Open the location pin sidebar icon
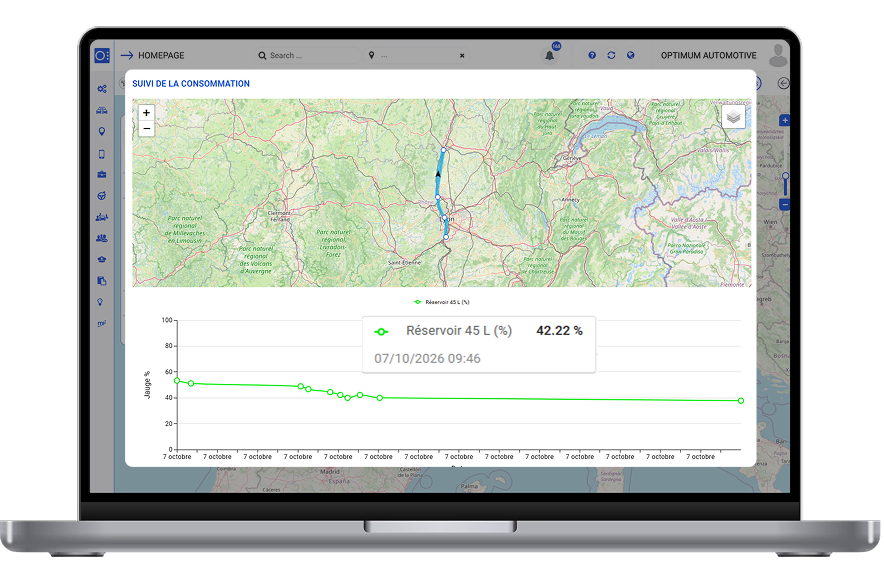Viewport: 884px width, 588px height. coord(101,131)
